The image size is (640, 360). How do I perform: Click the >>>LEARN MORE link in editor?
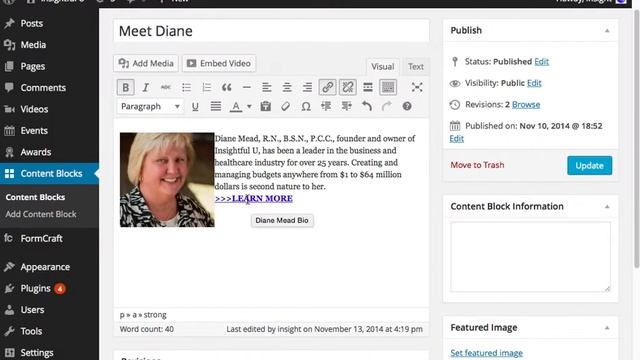pyautogui.click(x=253, y=198)
